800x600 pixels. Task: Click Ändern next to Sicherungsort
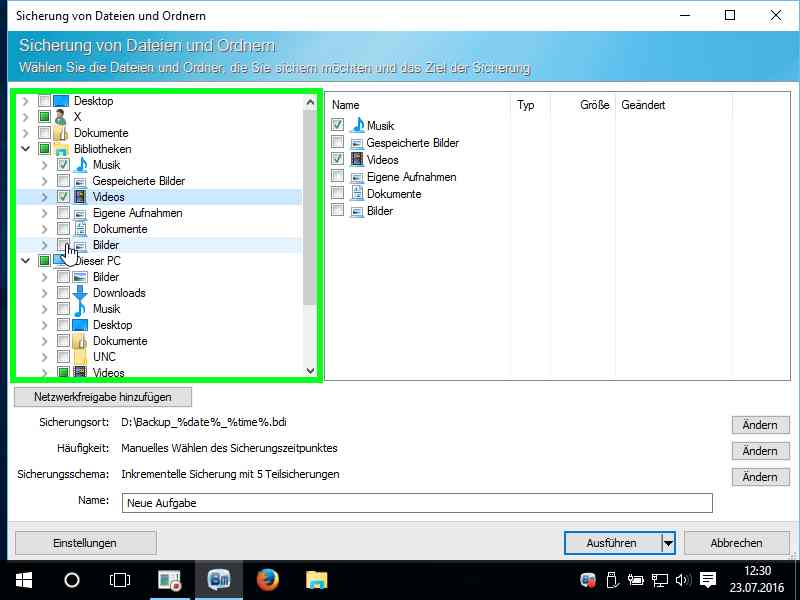click(760, 425)
